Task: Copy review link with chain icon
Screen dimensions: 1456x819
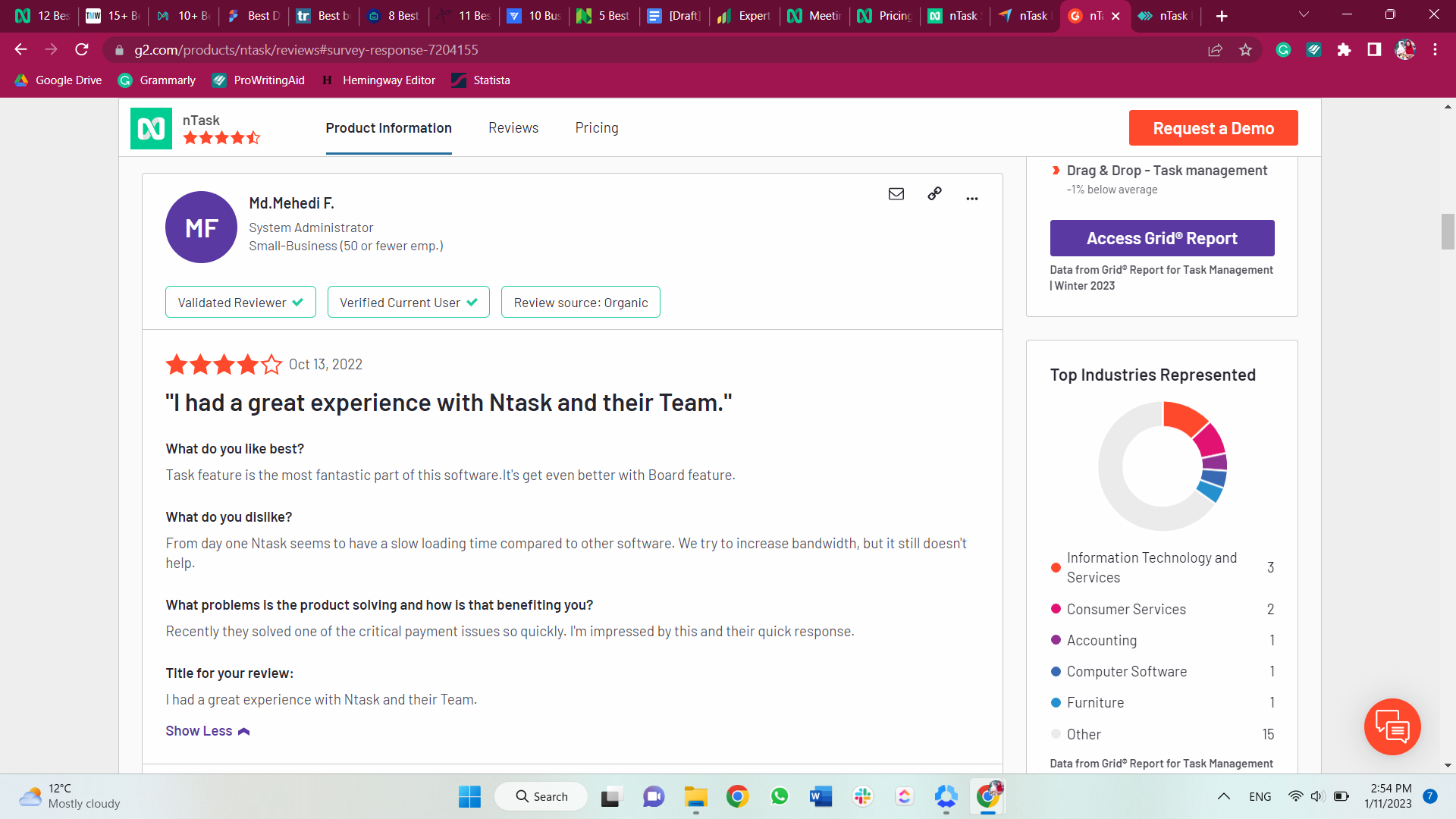Action: (x=934, y=194)
